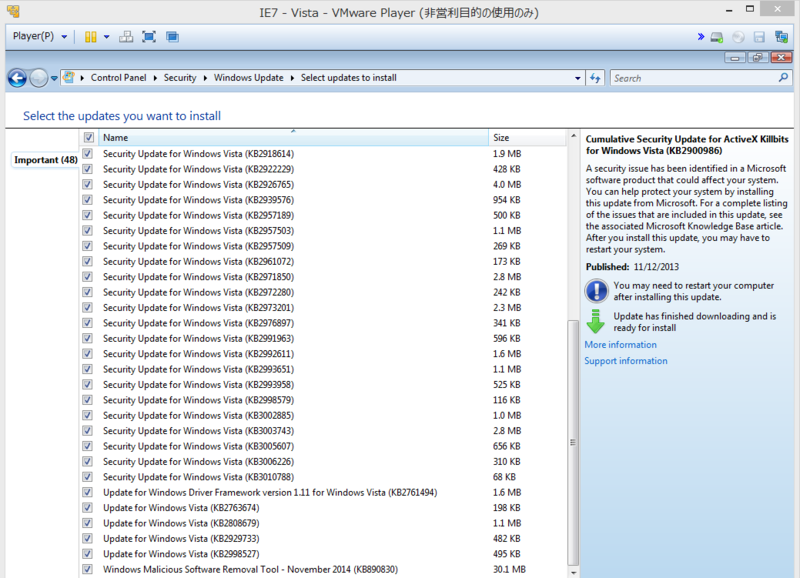
Task: Open the Support information link
Action: (626, 361)
